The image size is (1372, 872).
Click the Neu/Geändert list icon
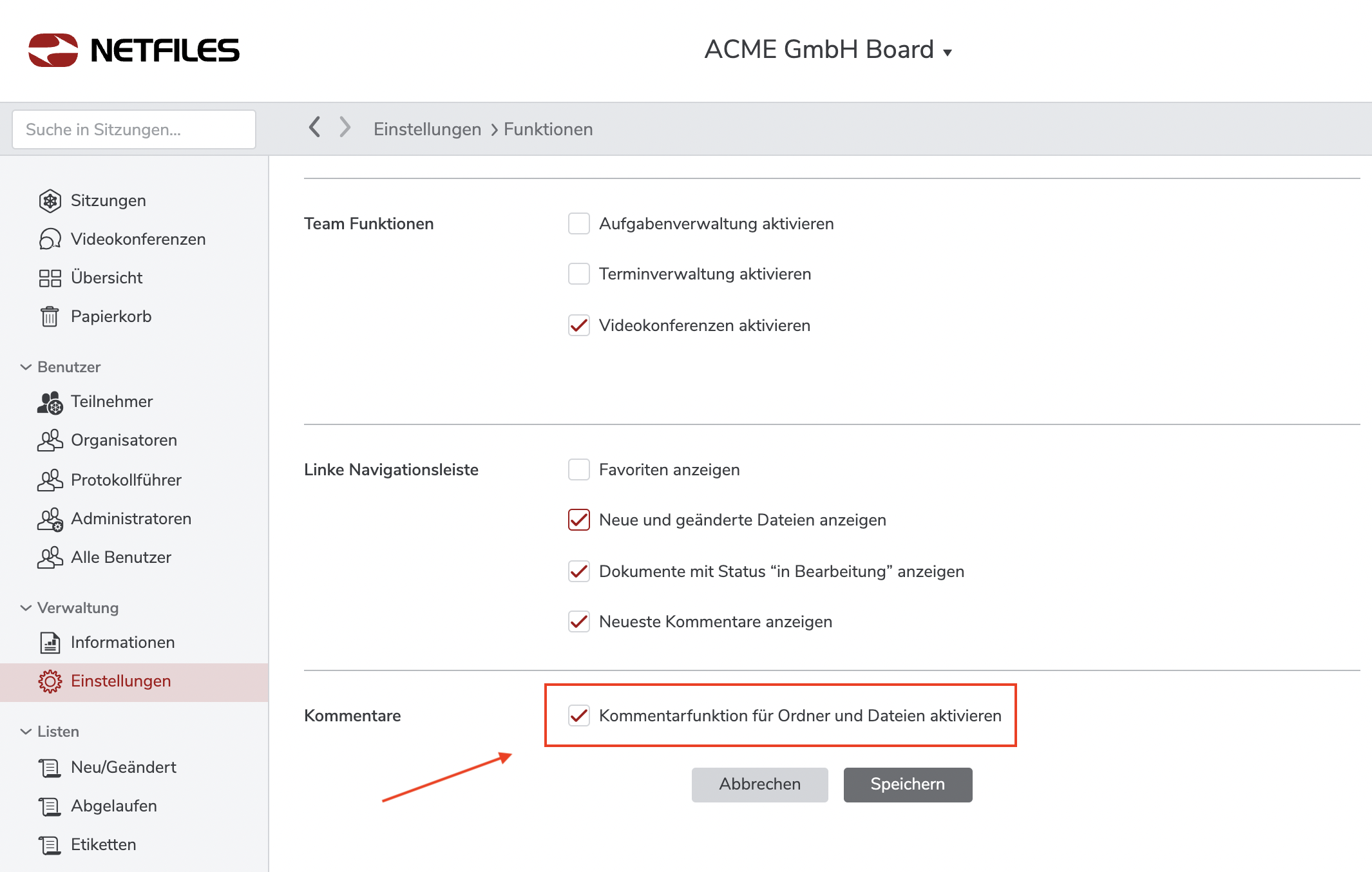[50, 768]
